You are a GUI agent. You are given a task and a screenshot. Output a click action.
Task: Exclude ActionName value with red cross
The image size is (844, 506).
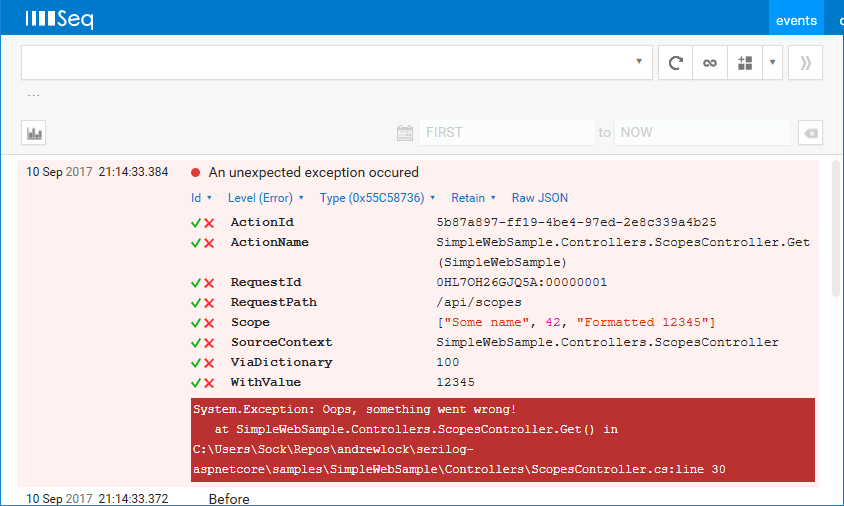tap(209, 243)
